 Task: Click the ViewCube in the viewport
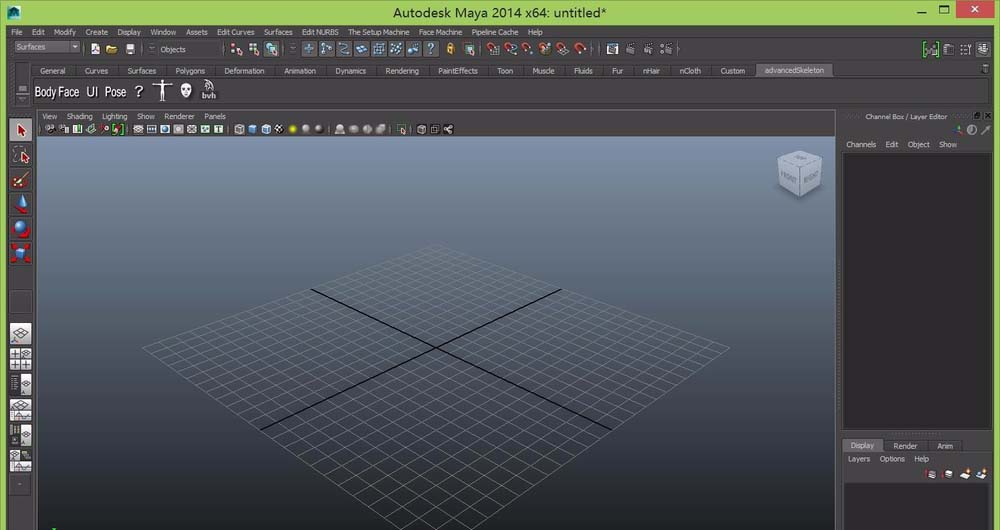pyautogui.click(x=799, y=173)
